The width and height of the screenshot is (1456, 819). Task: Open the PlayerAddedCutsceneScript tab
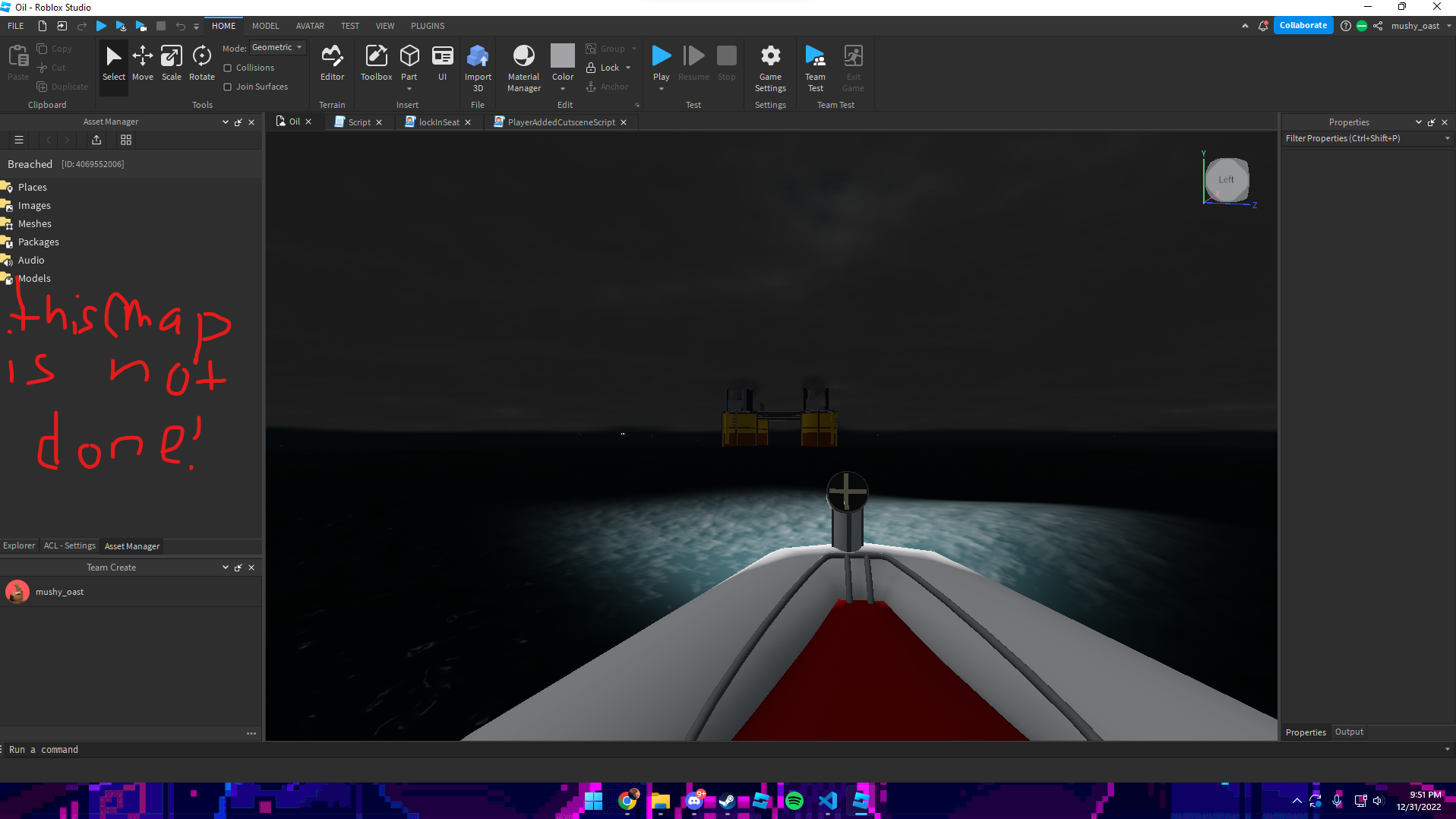pos(561,122)
